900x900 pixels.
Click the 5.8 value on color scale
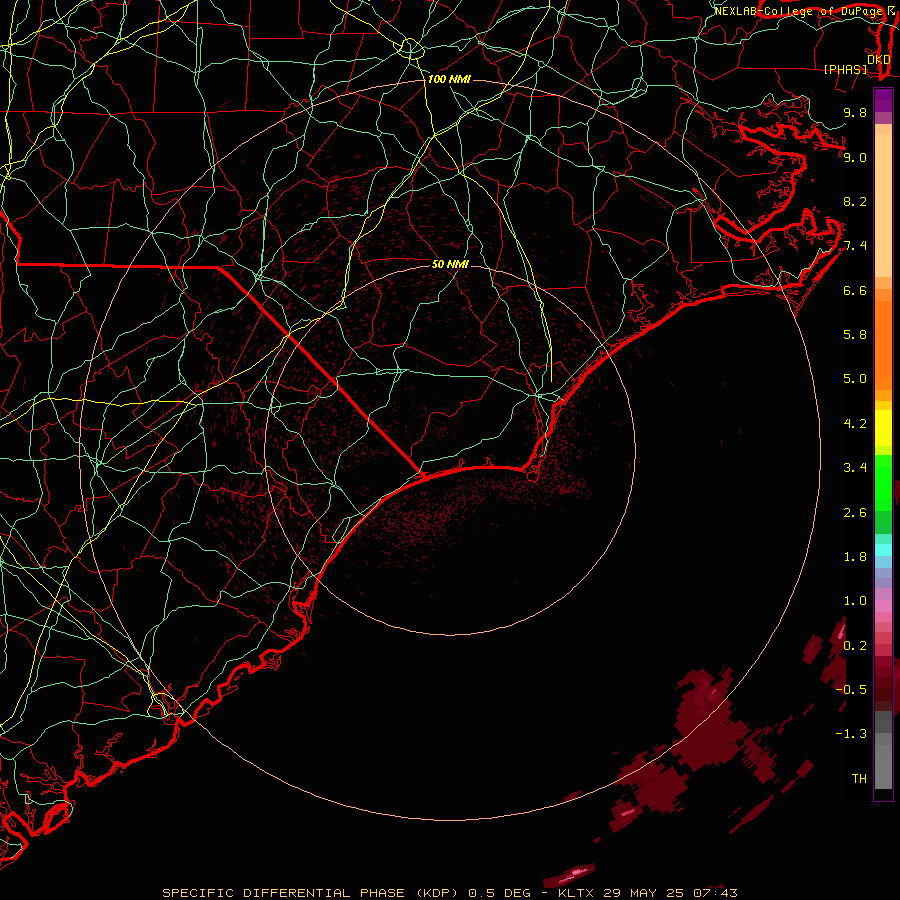pos(855,335)
